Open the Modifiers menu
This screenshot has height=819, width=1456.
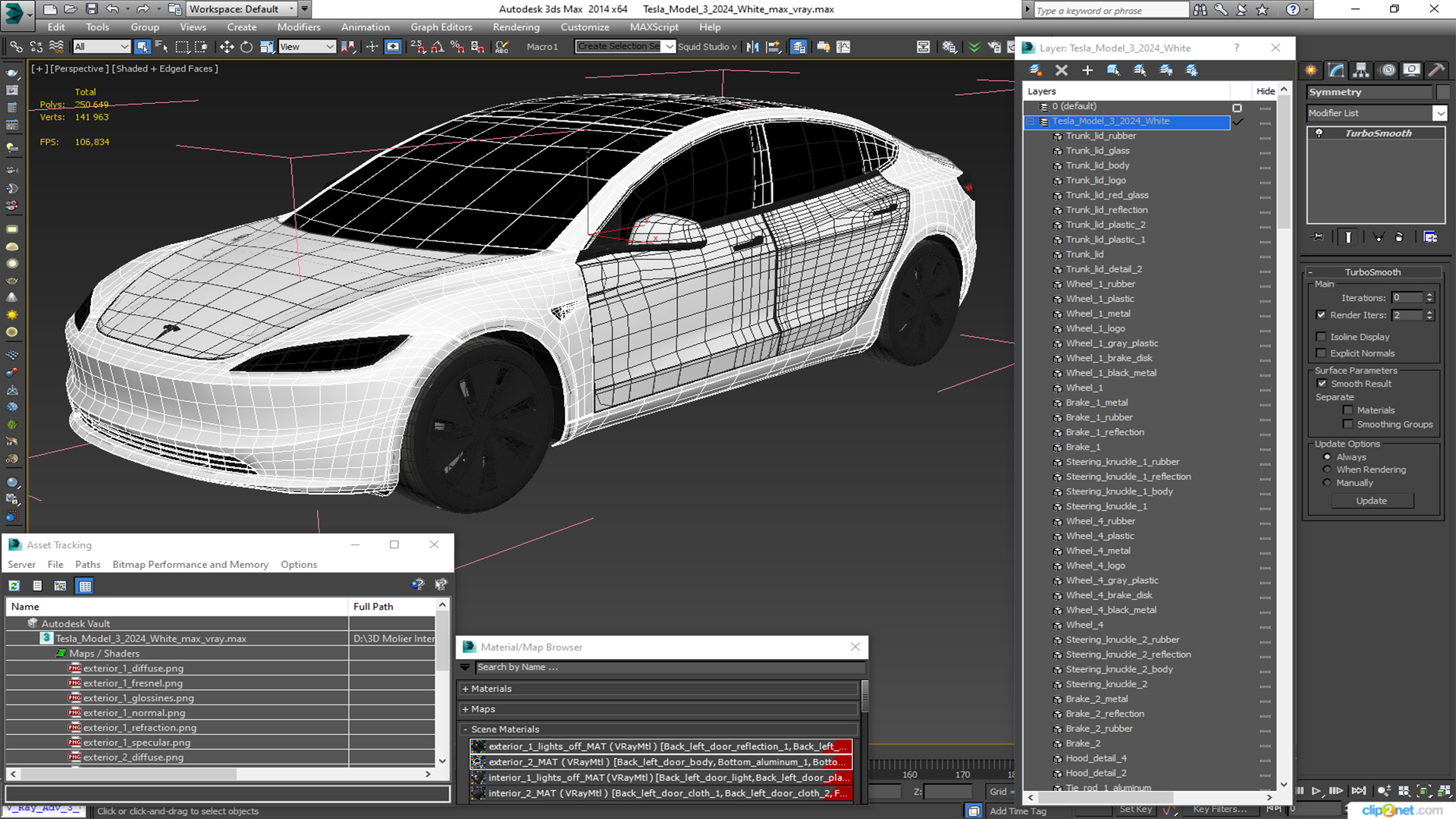click(x=299, y=27)
